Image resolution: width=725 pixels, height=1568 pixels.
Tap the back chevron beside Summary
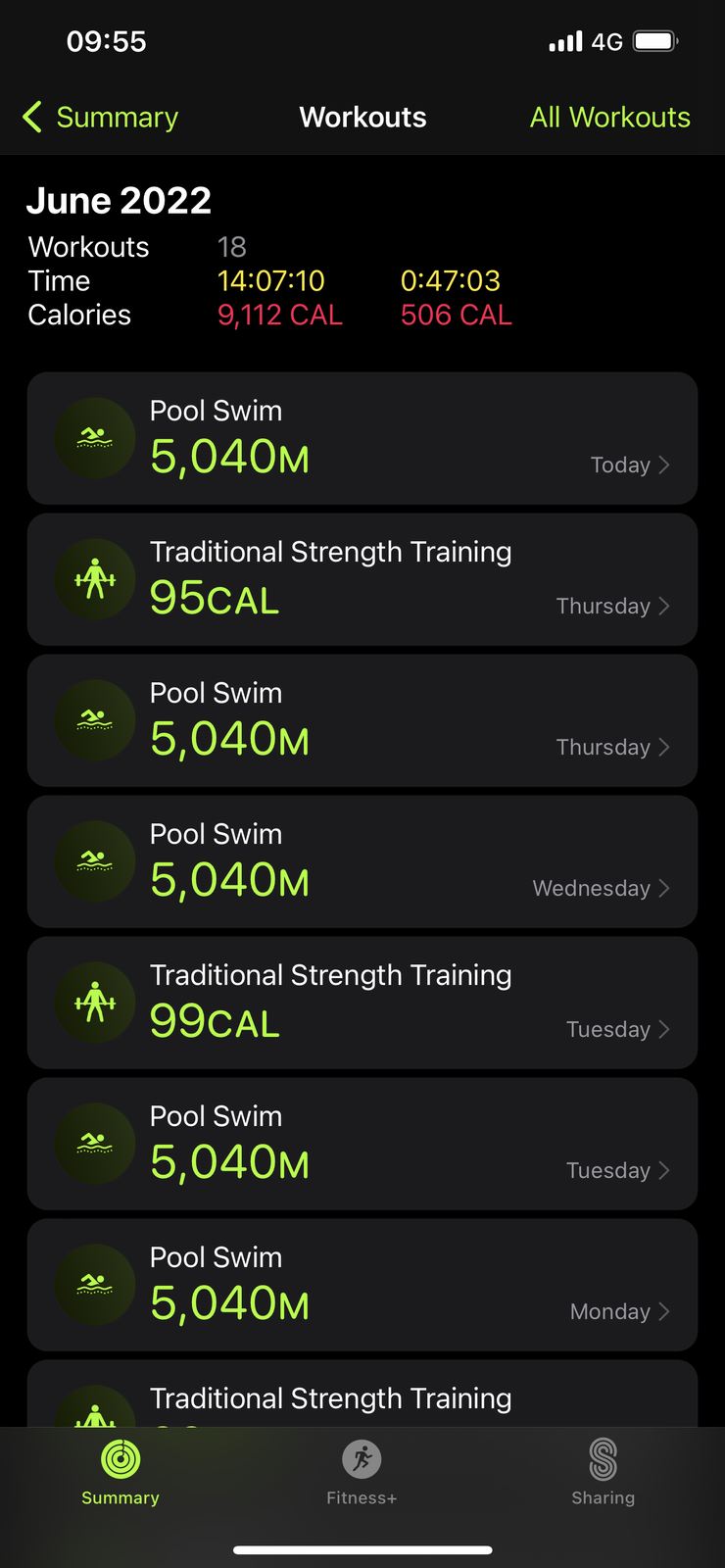pos(32,117)
